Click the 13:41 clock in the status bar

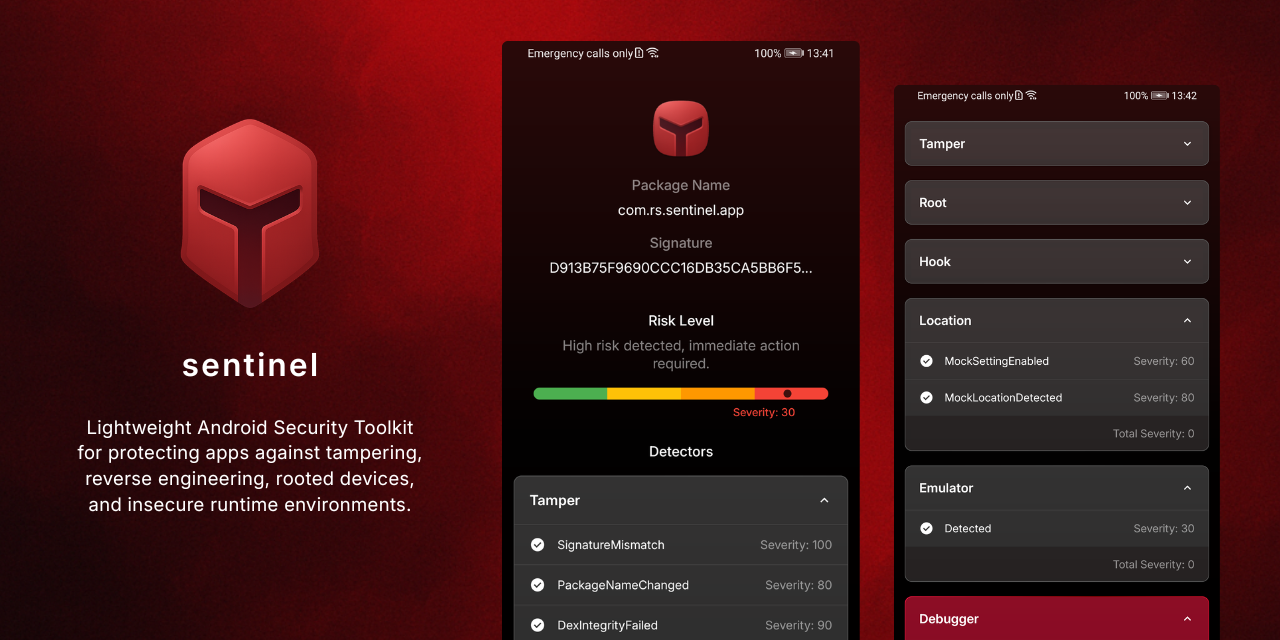coord(820,53)
